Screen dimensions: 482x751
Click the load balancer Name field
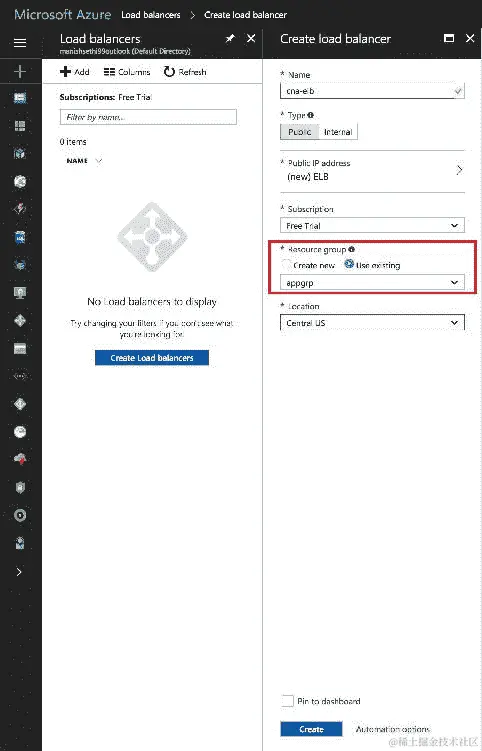372,91
